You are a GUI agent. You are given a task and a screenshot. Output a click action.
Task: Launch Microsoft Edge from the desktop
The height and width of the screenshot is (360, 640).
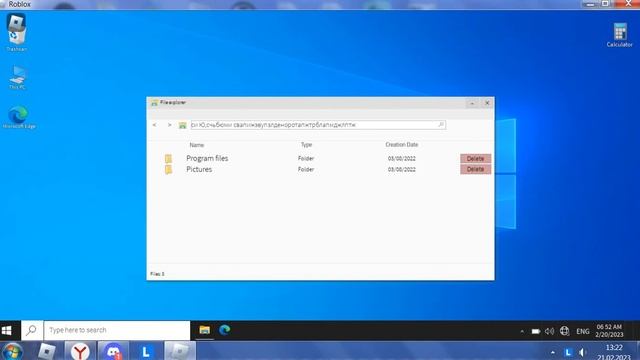[x=18, y=117]
